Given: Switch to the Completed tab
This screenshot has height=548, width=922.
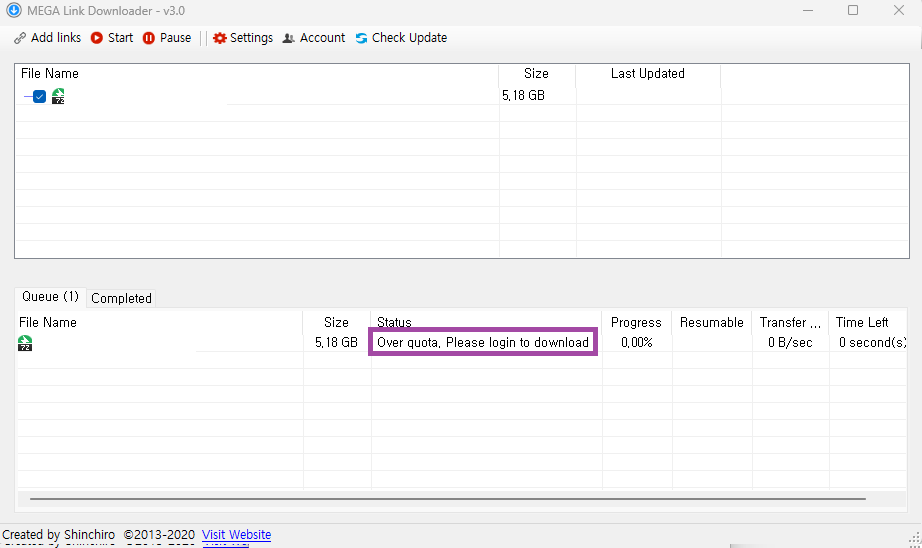Looking at the screenshot, I should (x=121, y=298).
